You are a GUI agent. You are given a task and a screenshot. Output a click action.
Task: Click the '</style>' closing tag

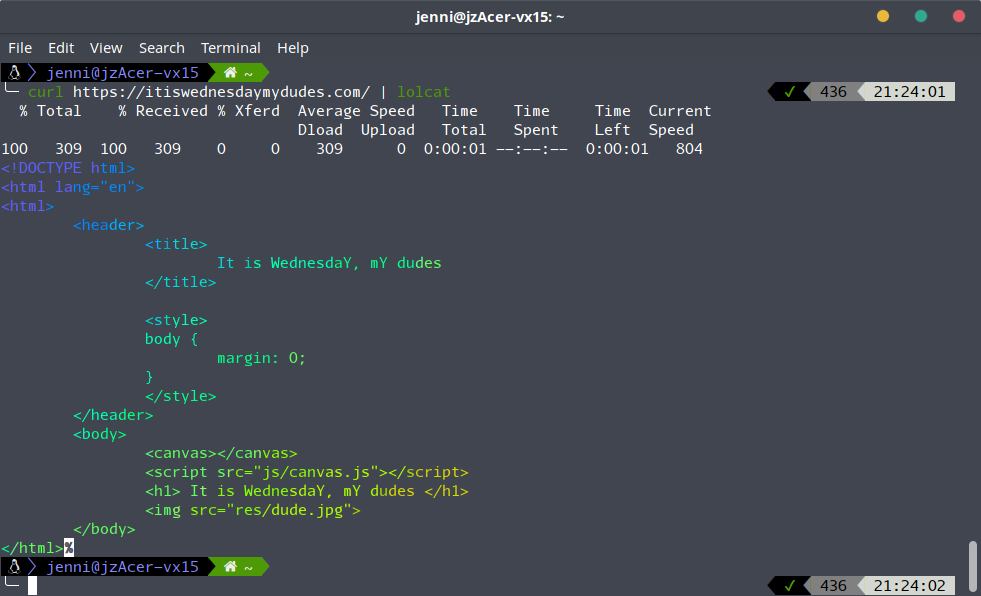(x=180, y=396)
